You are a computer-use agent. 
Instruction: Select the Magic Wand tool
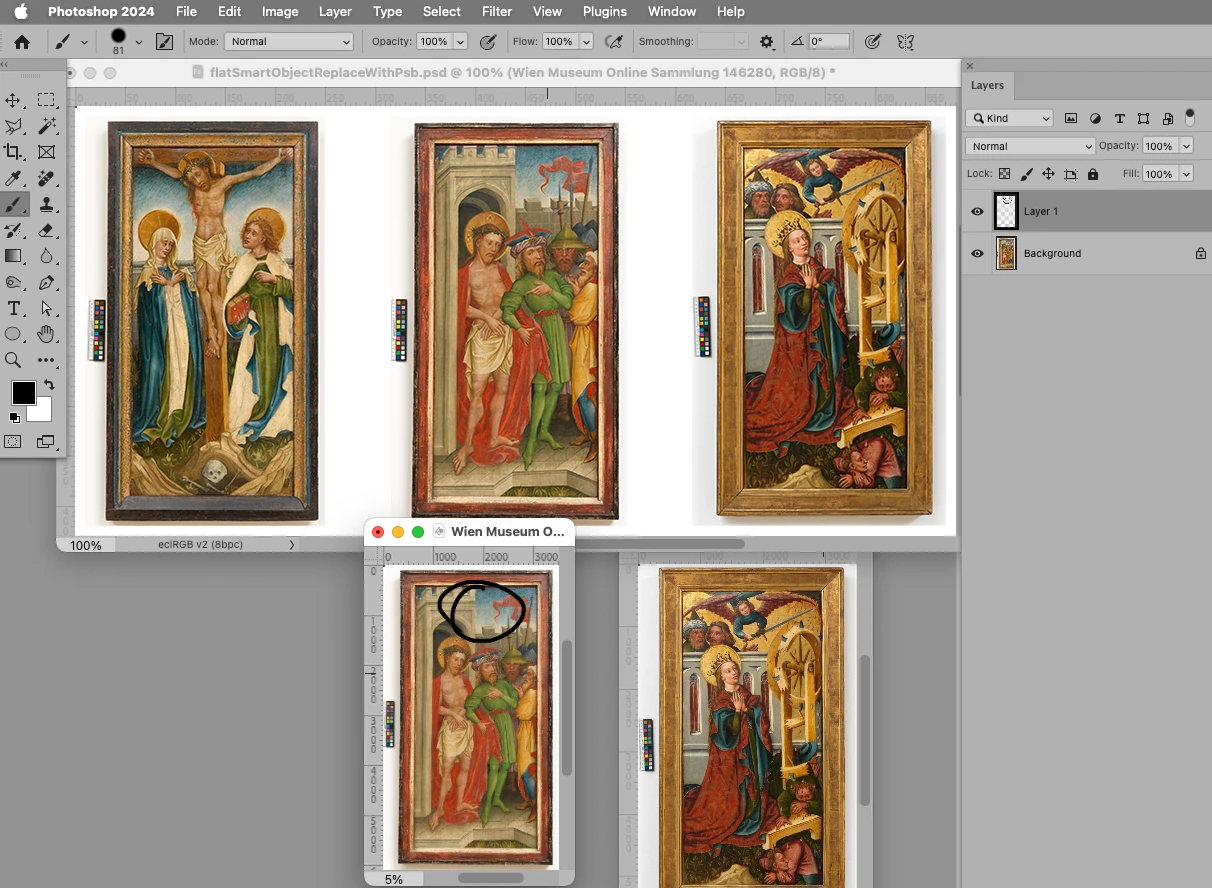46,126
